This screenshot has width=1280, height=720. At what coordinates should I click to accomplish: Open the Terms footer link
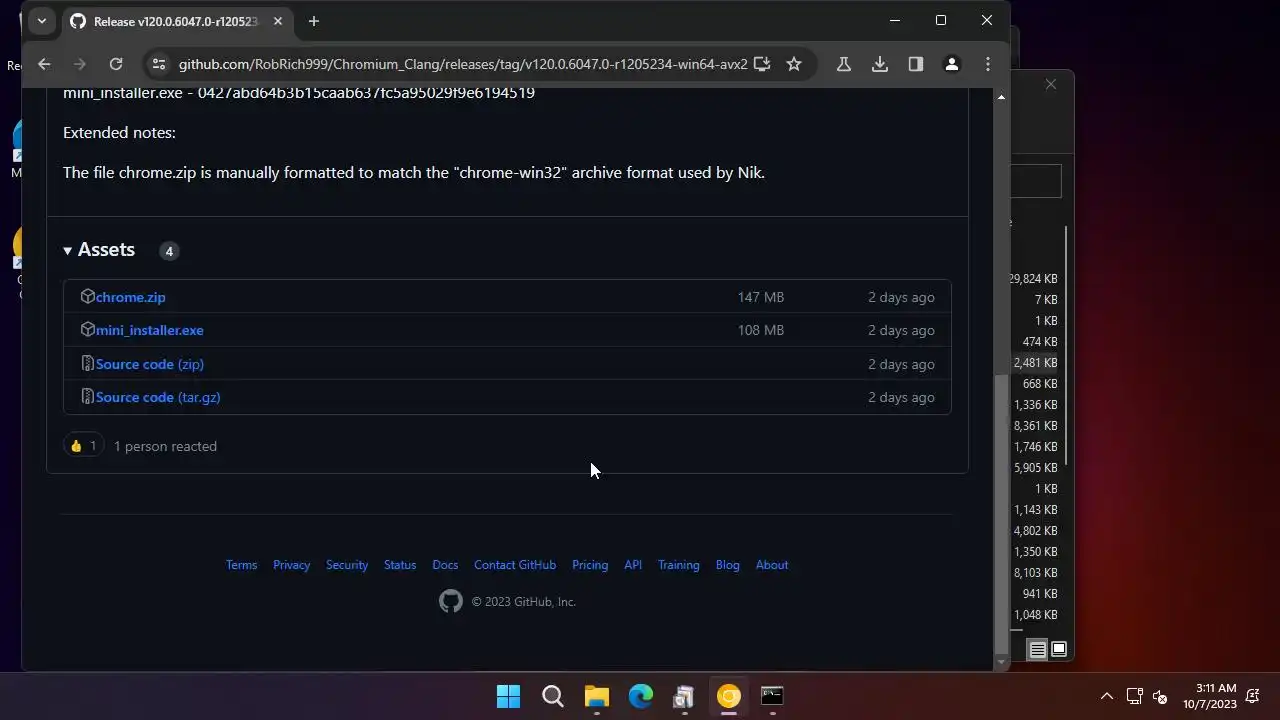[x=241, y=565]
